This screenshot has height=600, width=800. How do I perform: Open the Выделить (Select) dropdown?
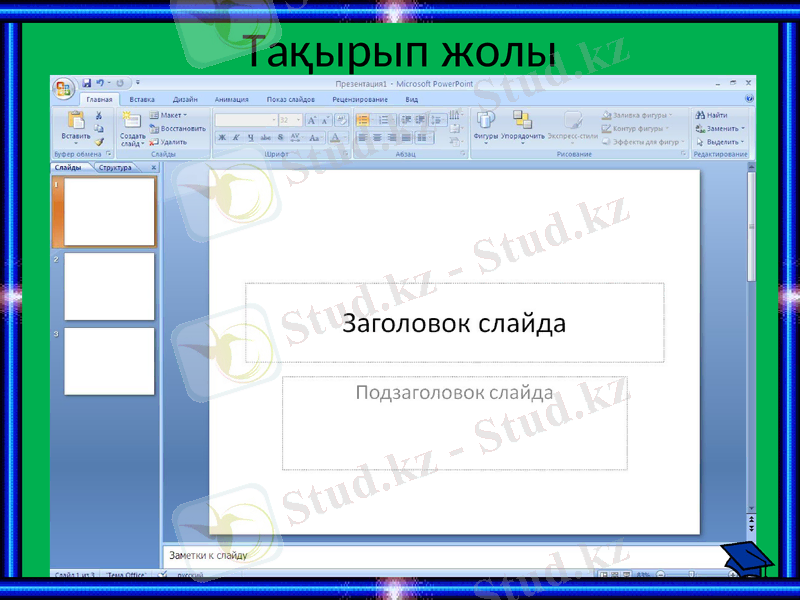[x=718, y=139]
